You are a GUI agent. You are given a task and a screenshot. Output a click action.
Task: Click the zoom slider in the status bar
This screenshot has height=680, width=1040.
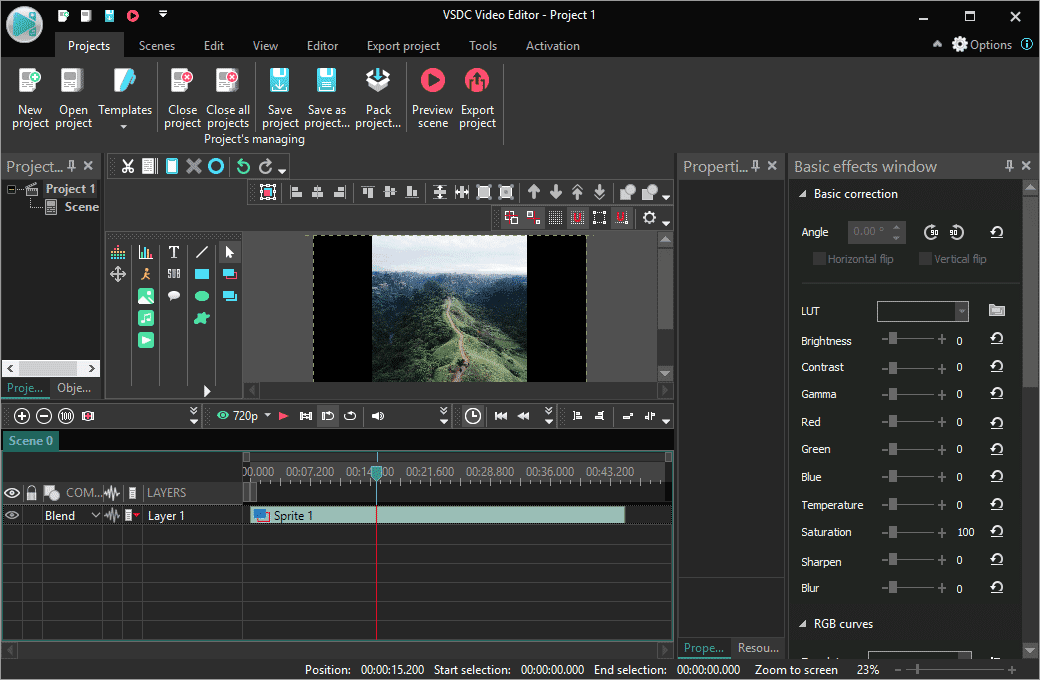(x=917, y=669)
